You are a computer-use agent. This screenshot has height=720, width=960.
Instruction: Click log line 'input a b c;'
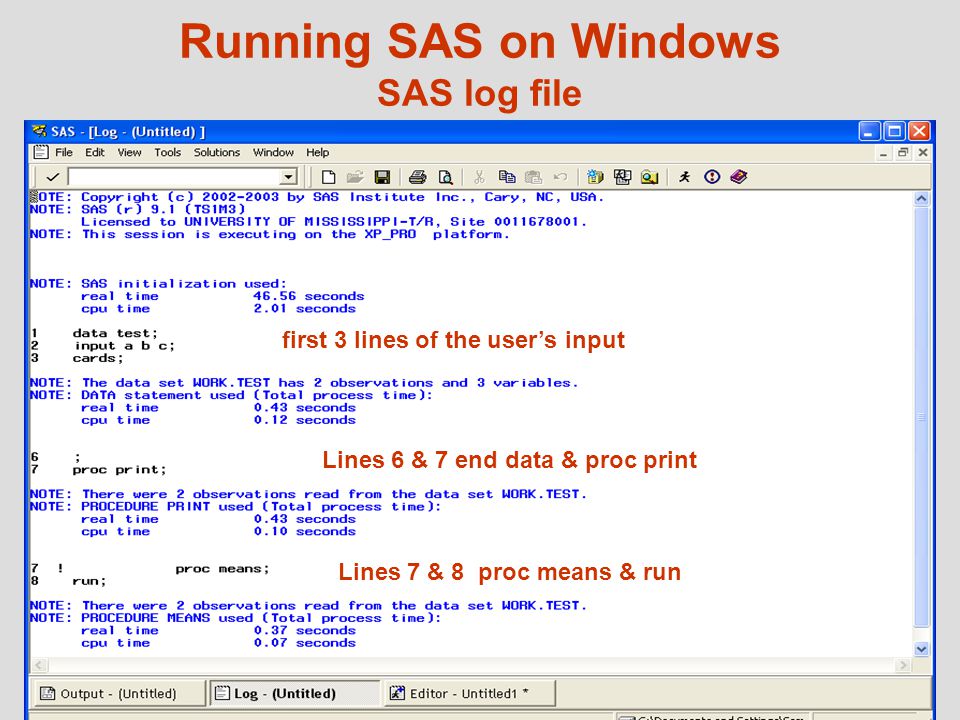tap(124, 346)
